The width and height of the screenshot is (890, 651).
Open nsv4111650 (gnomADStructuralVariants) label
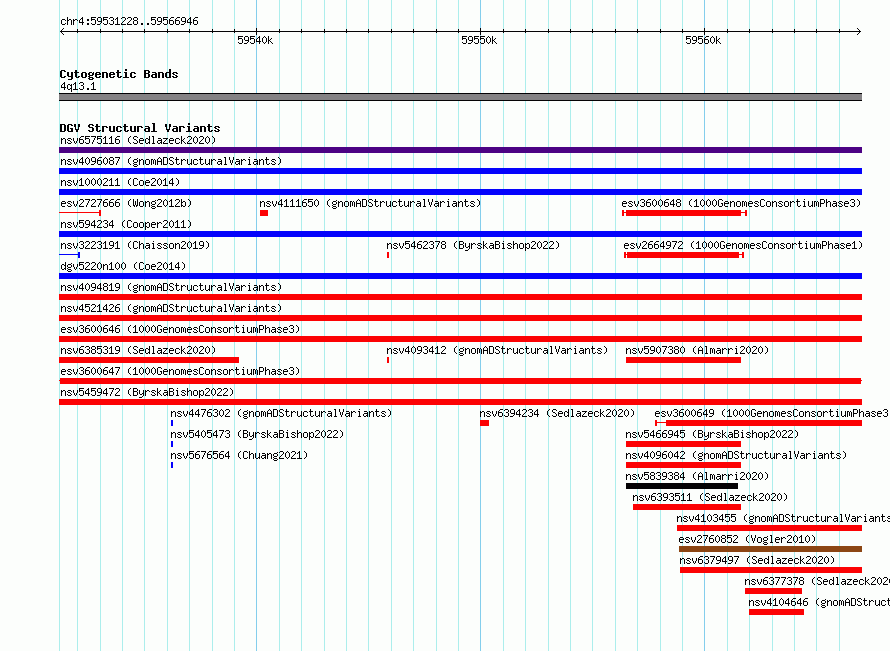pyautogui.click(x=370, y=203)
